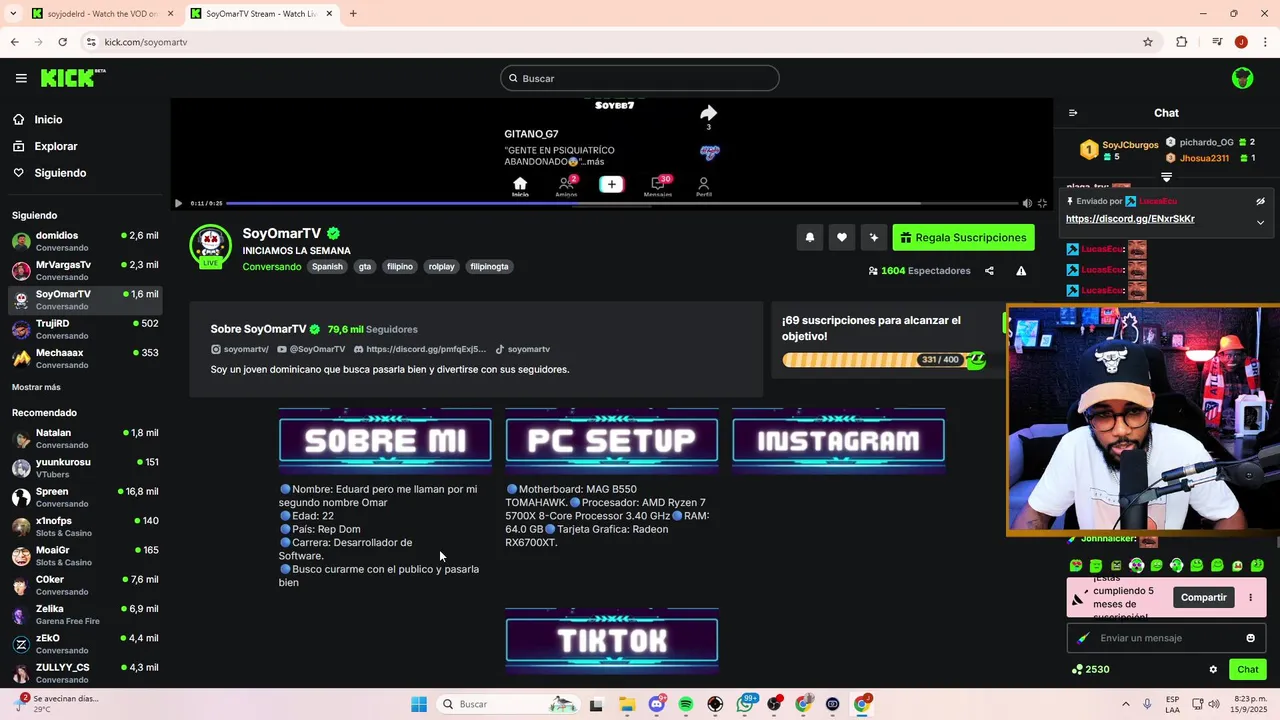This screenshot has height=720, width=1280.
Task: Click the Compartir button
Action: [1204, 597]
